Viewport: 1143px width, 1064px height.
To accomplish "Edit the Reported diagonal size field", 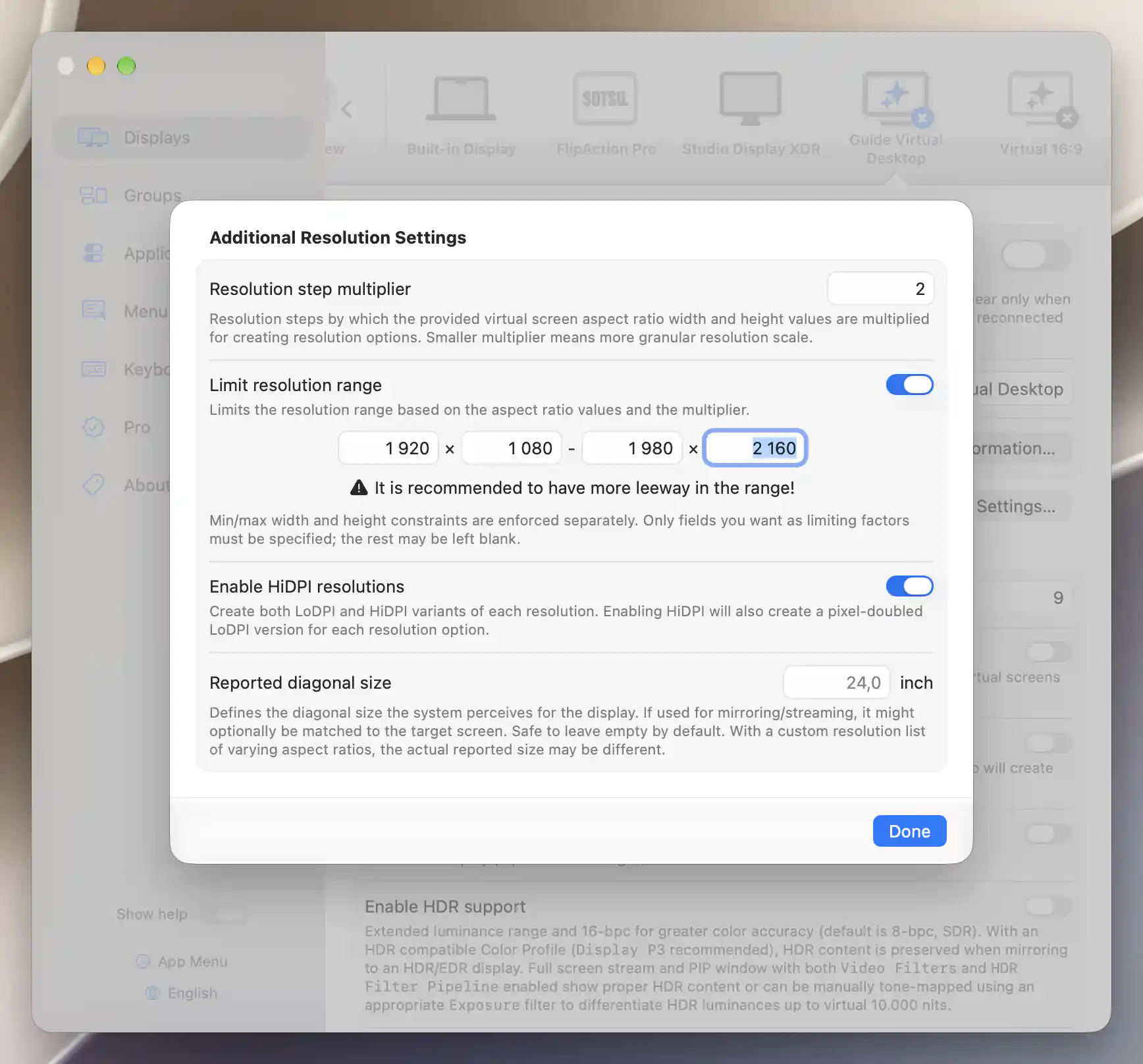I will (x=836, y=682).
